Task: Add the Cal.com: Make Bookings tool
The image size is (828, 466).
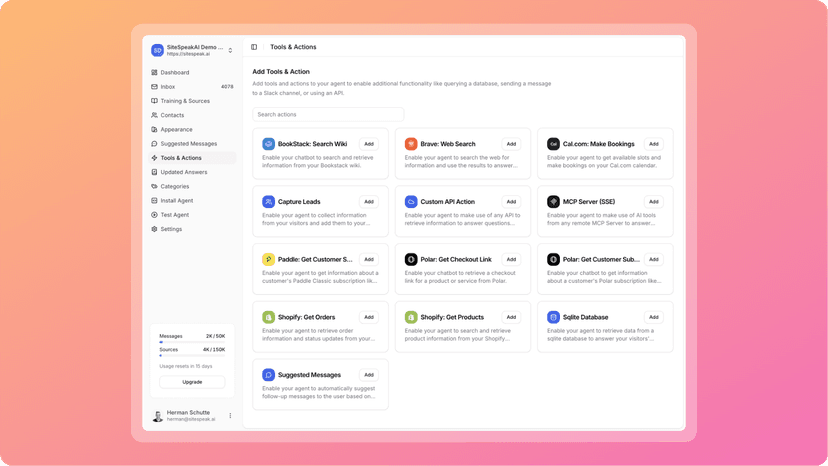Action: [654, 144]
